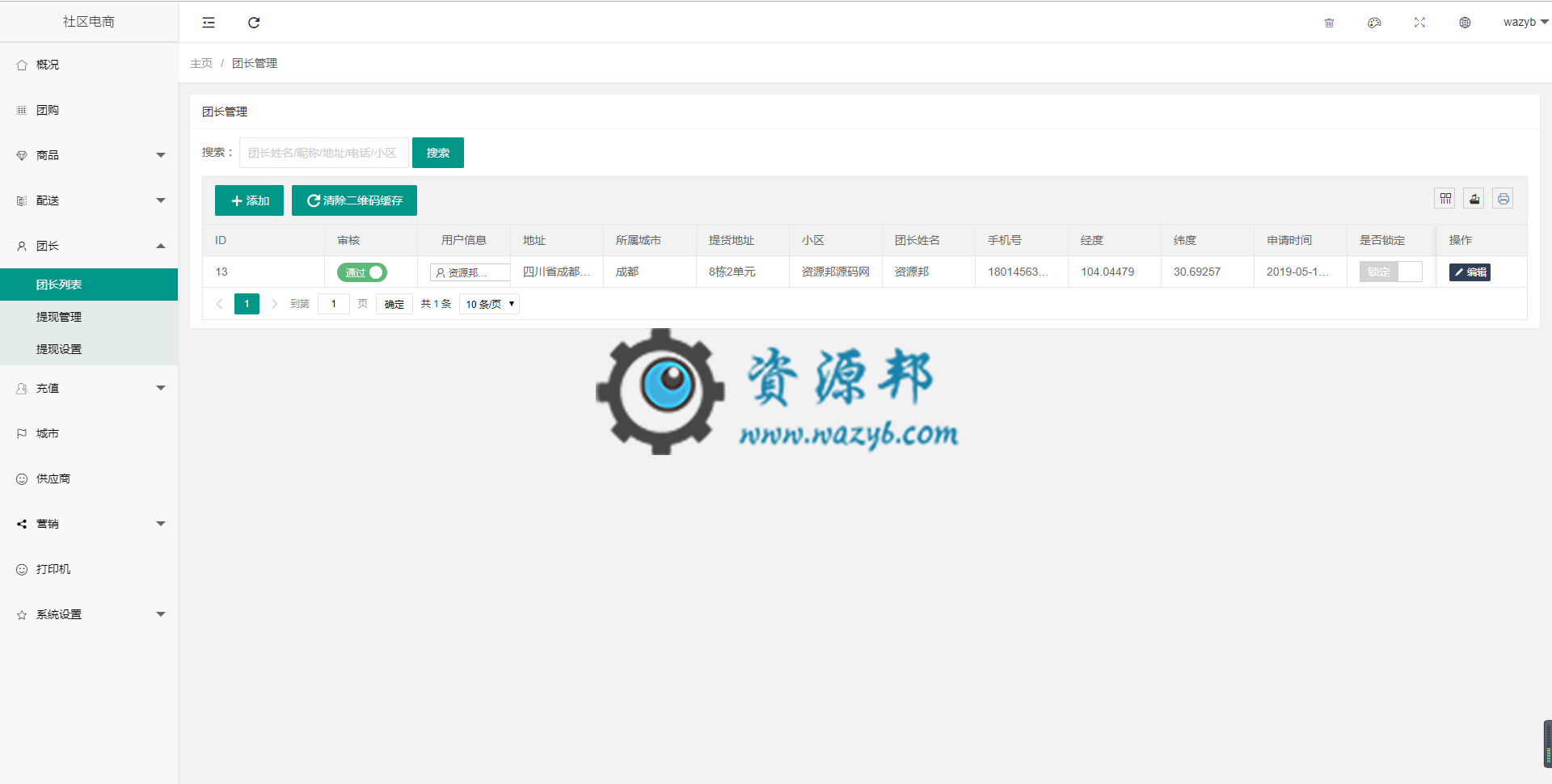Toggle fullscreen with the expand icon
Screen dimensions: 1552x784
click(1419, 23)
